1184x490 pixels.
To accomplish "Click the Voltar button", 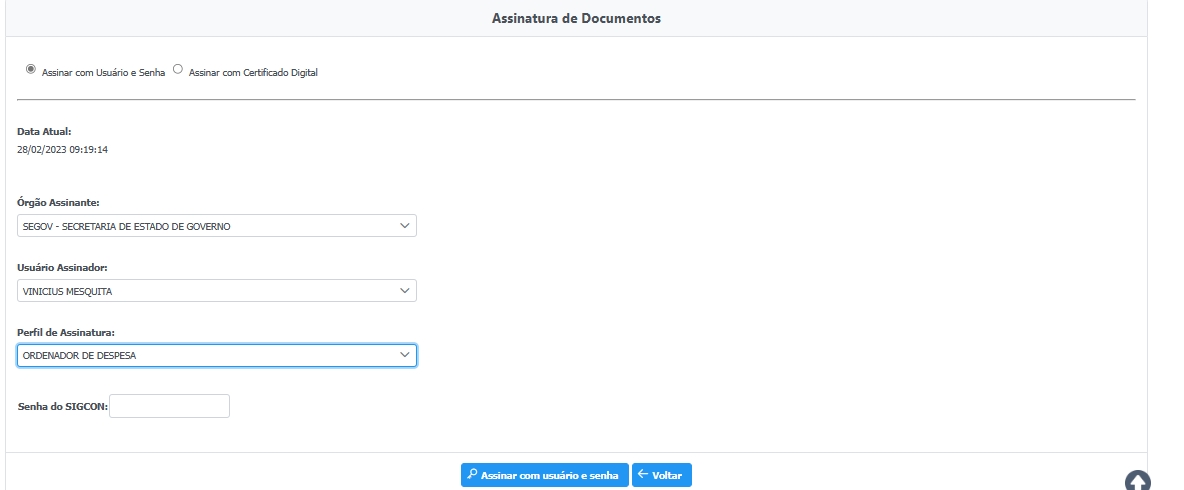I will (x=662, y=475).
